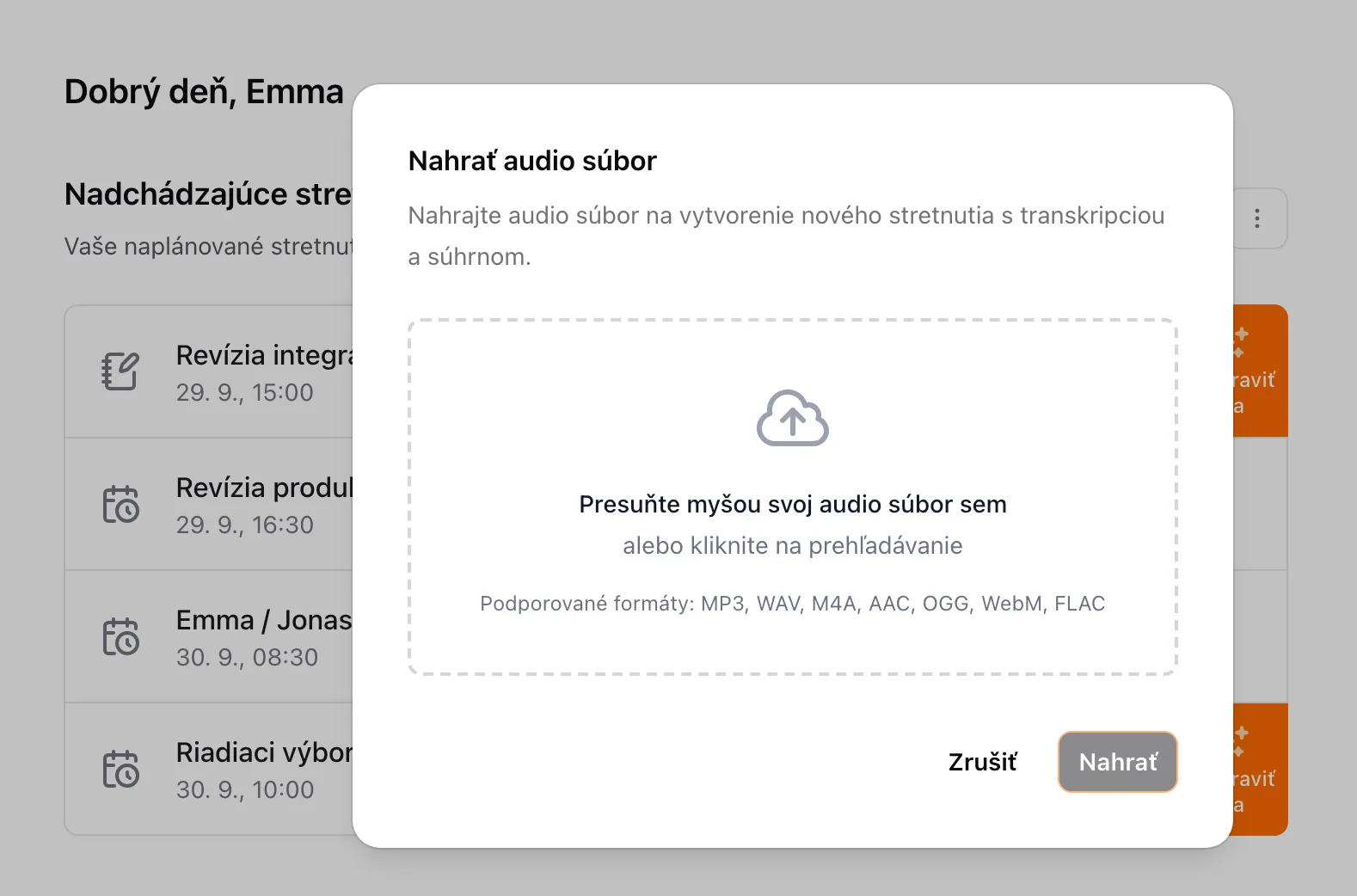
Task: Open the 'Revízia integrá' meeting at 15:00
Action: coord(209,371)
